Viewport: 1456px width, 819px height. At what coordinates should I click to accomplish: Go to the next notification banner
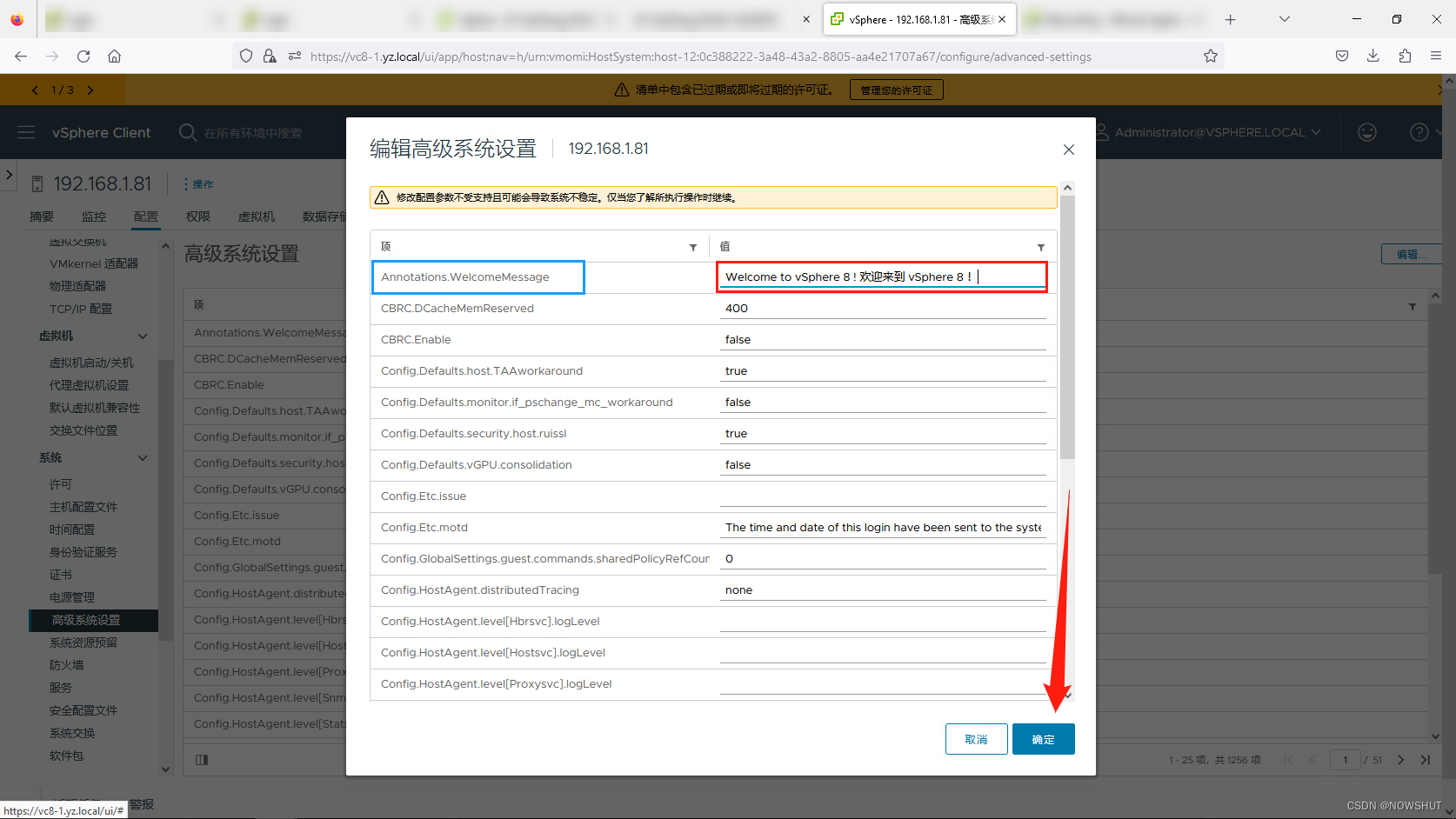point(90,90)
